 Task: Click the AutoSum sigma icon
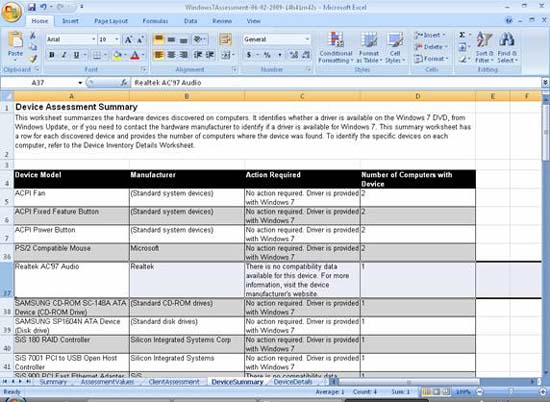(x=462, y=35)
